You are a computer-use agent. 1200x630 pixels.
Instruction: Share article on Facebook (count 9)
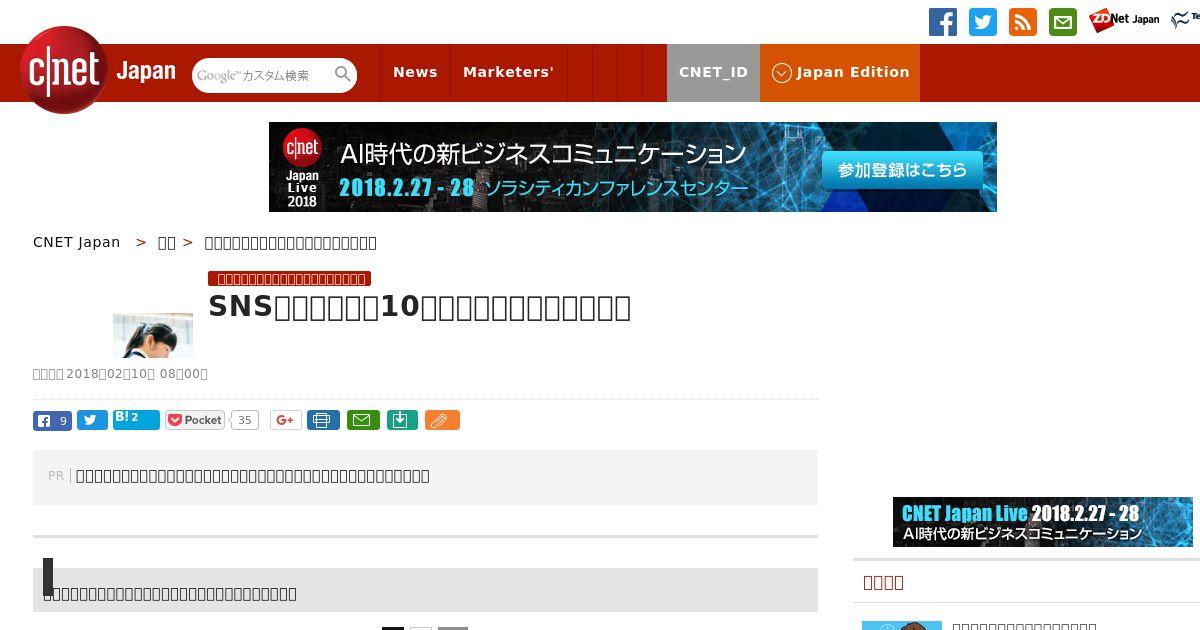point(52,421)
